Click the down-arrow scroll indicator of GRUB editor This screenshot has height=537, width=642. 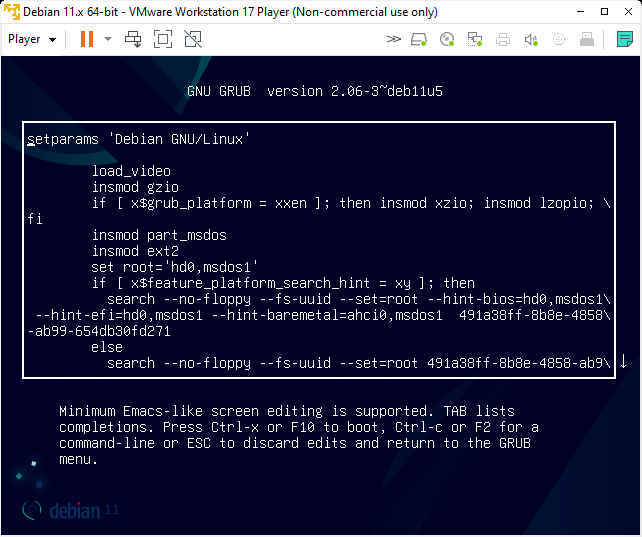coord(623,361)
